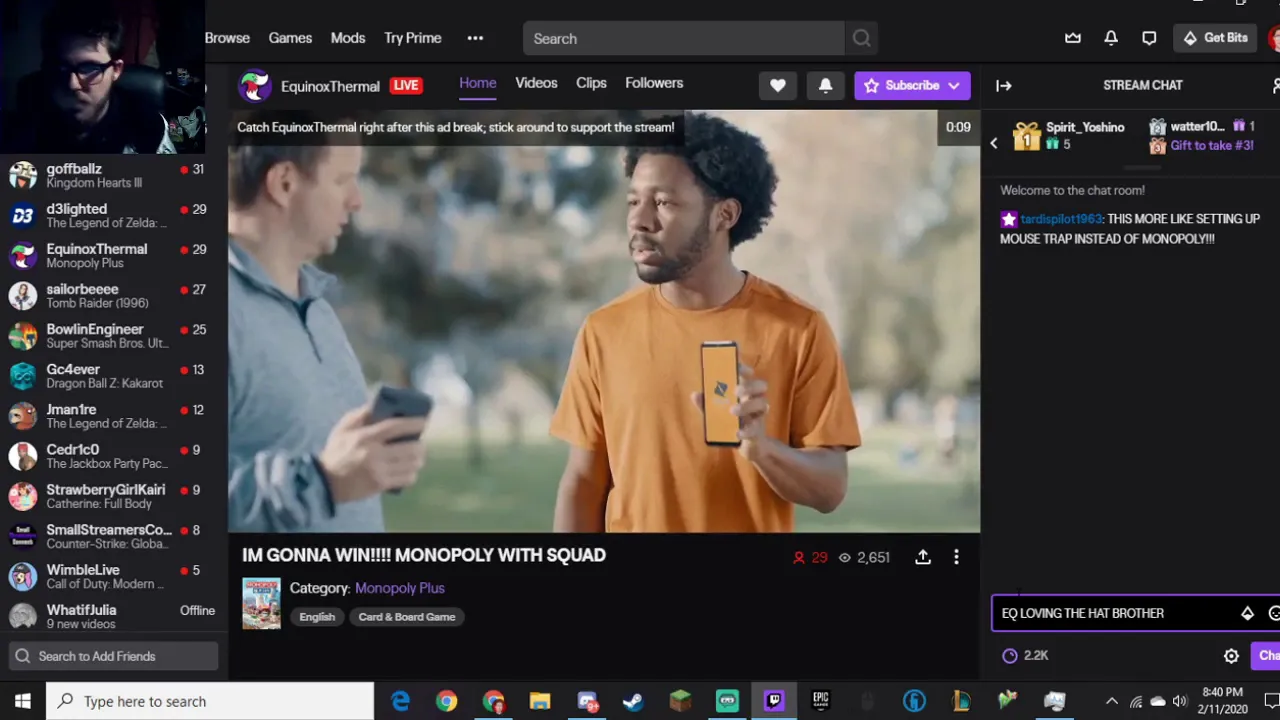This screenshot has height=720, width=1280.
Task: Click the search magnifier button
Action: tap(861, 39)
